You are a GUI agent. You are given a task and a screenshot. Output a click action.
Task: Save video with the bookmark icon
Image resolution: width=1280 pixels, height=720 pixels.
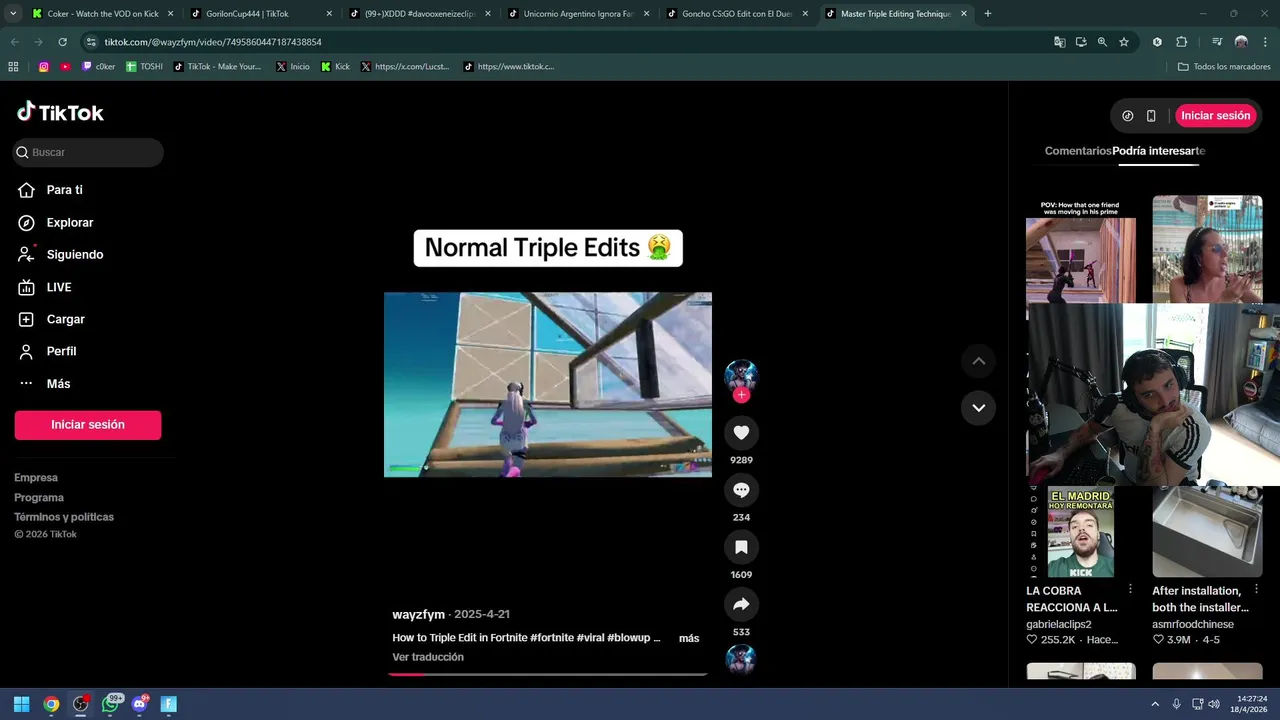[x=741, y=547]
